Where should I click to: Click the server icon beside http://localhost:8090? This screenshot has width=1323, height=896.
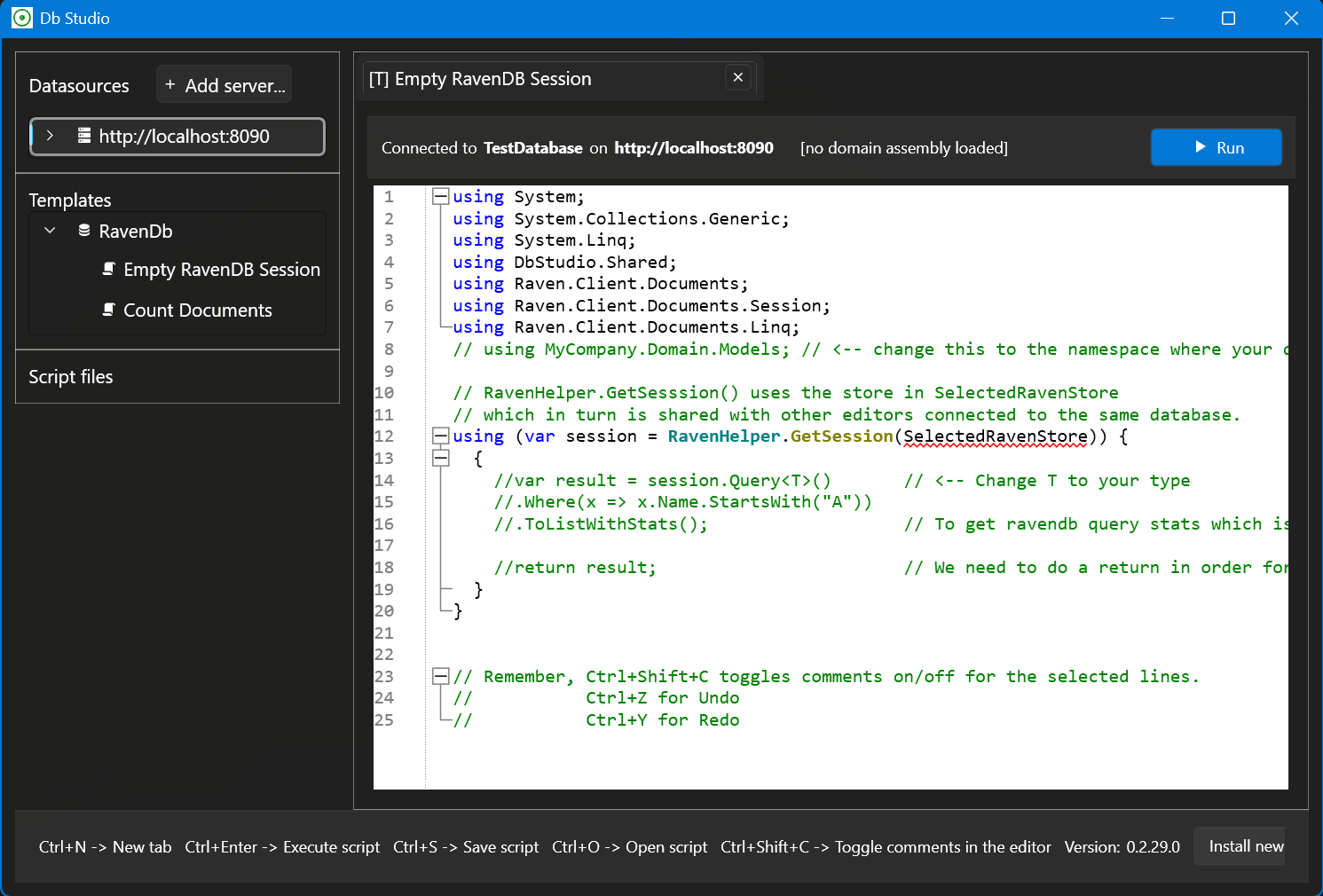pyautogui.click(x=84, y=136)
